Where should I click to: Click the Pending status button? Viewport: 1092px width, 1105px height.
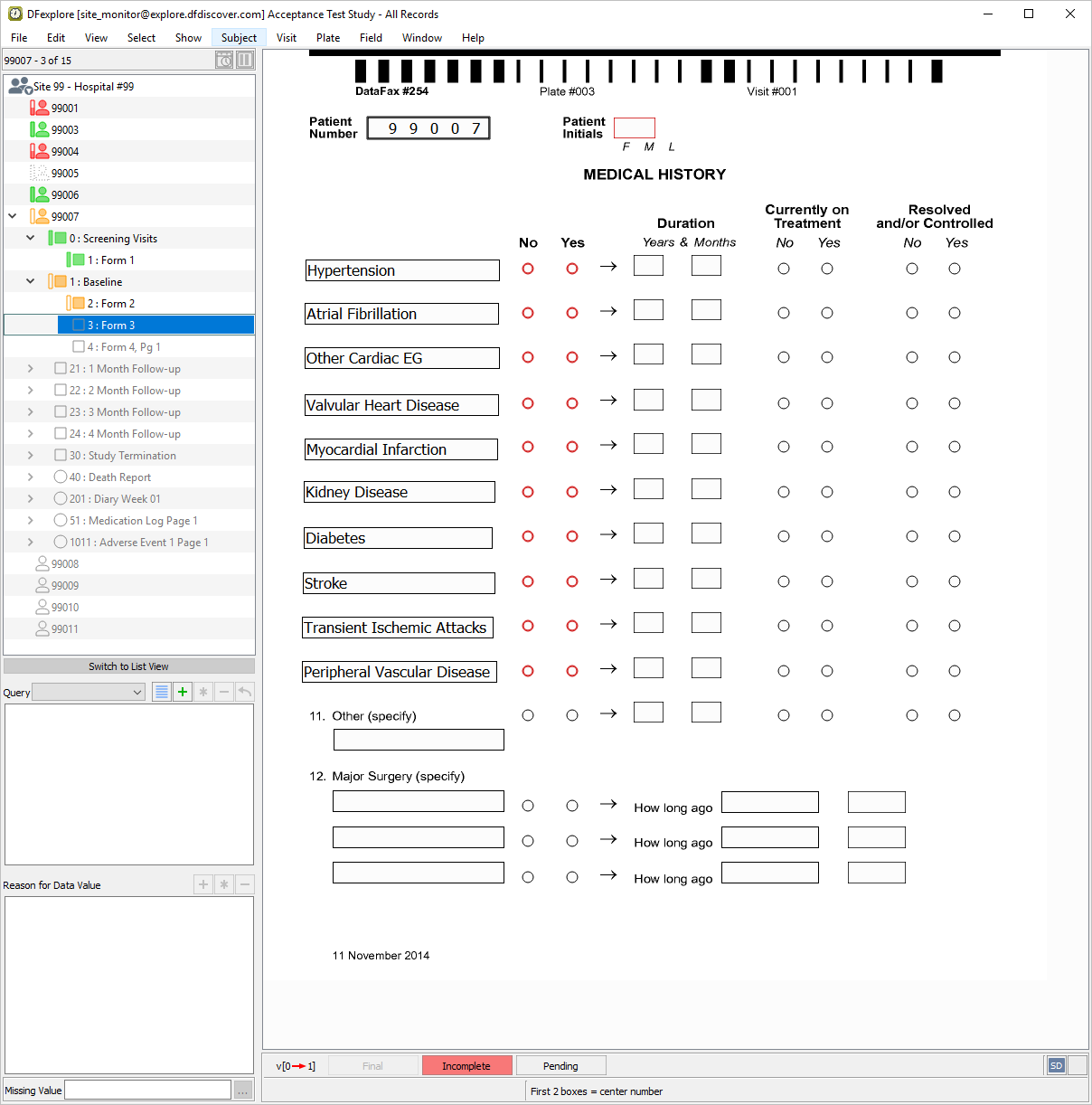click(x=560, y=1066)
